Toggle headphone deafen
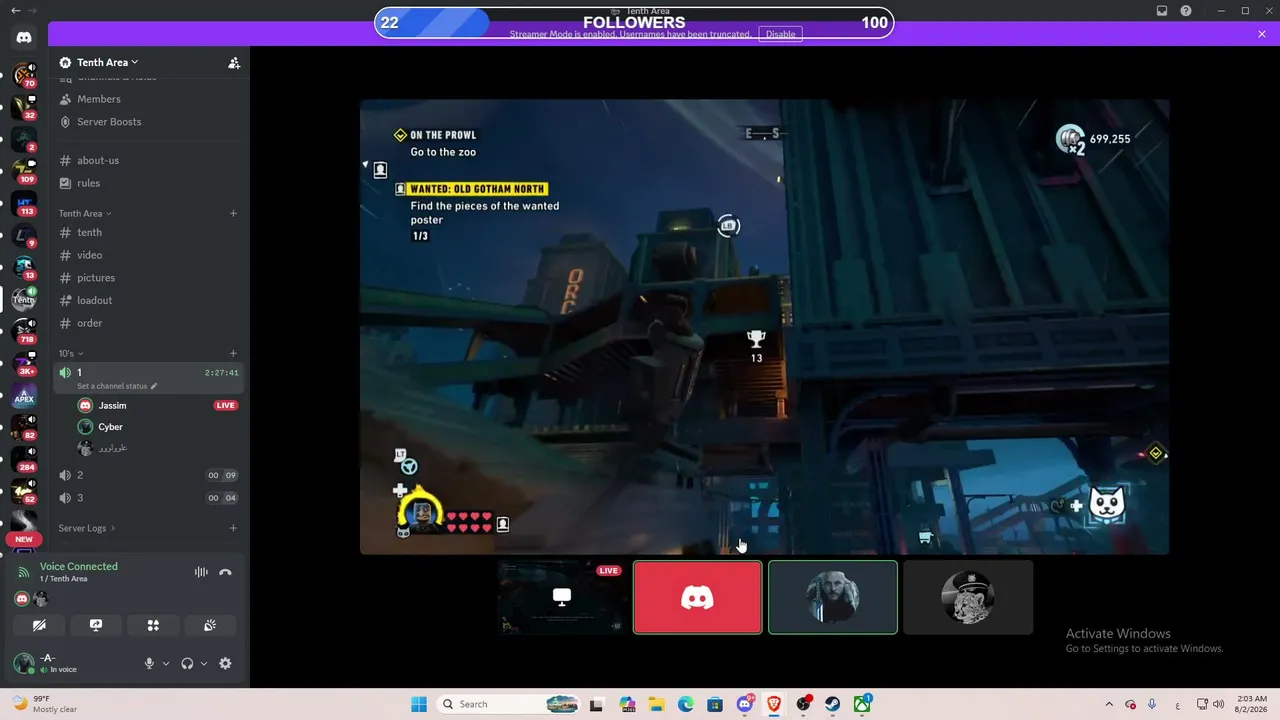The image size is (1280, 720). coord(187,663)
